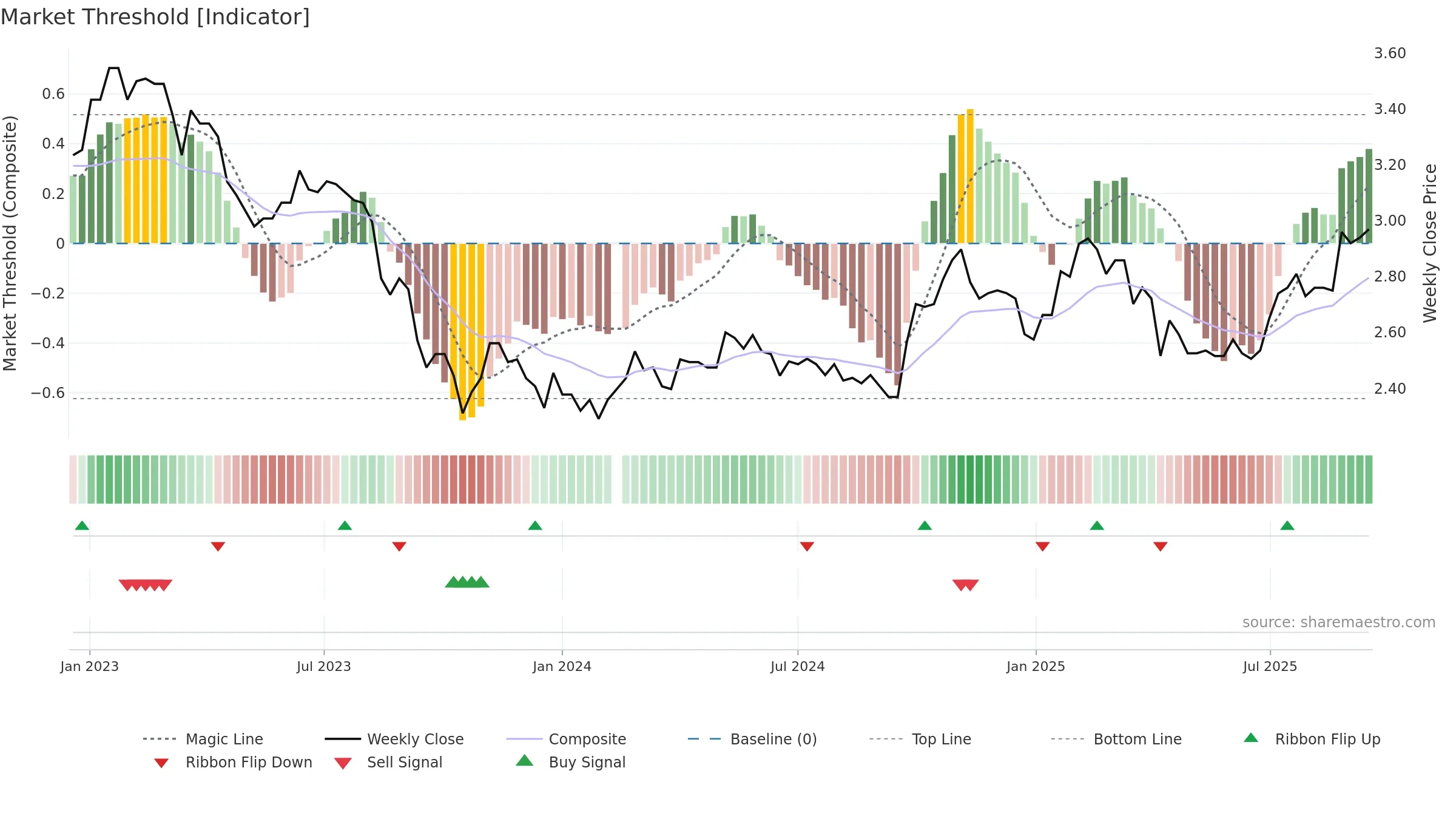Click the red triangle icon beside Ribbon Flip Down

tap(161, 763)
